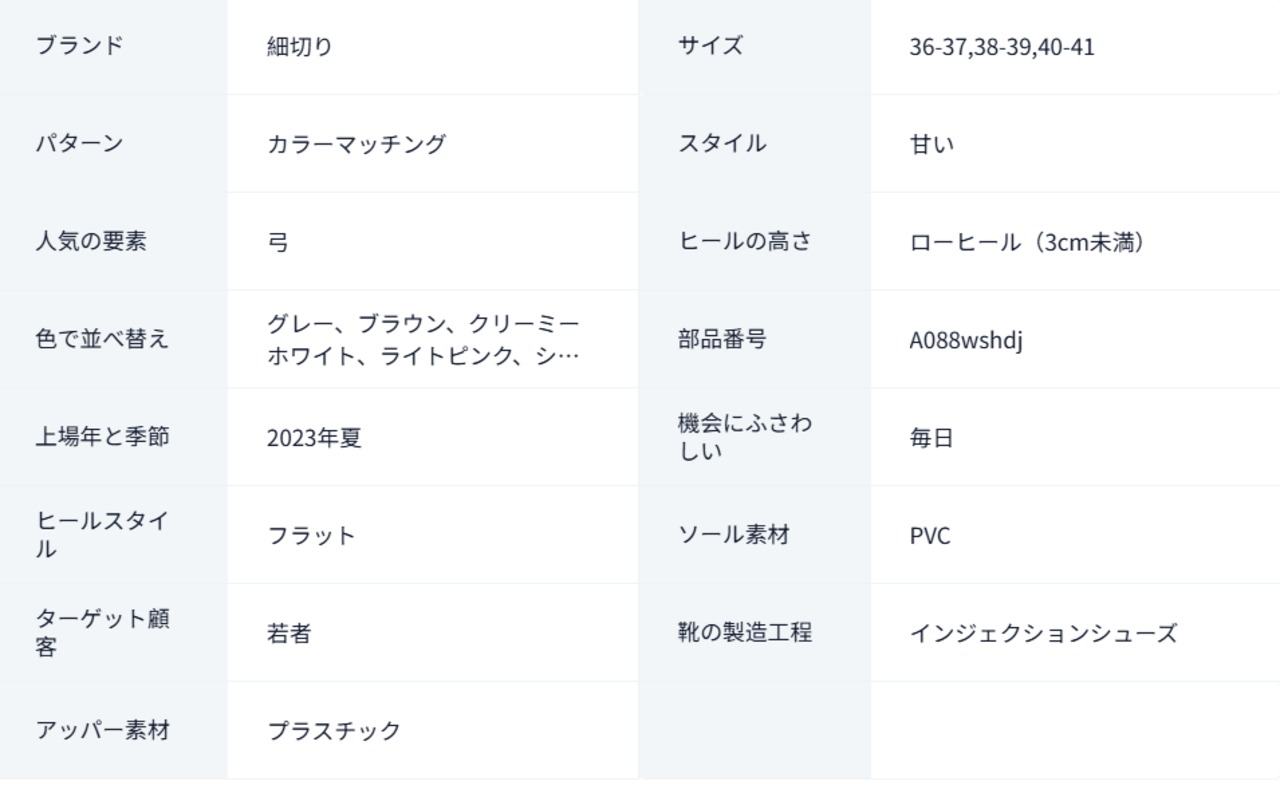Click the ヒールスタイル value フラット
The image size is (1280, 785).
[311, 536]
